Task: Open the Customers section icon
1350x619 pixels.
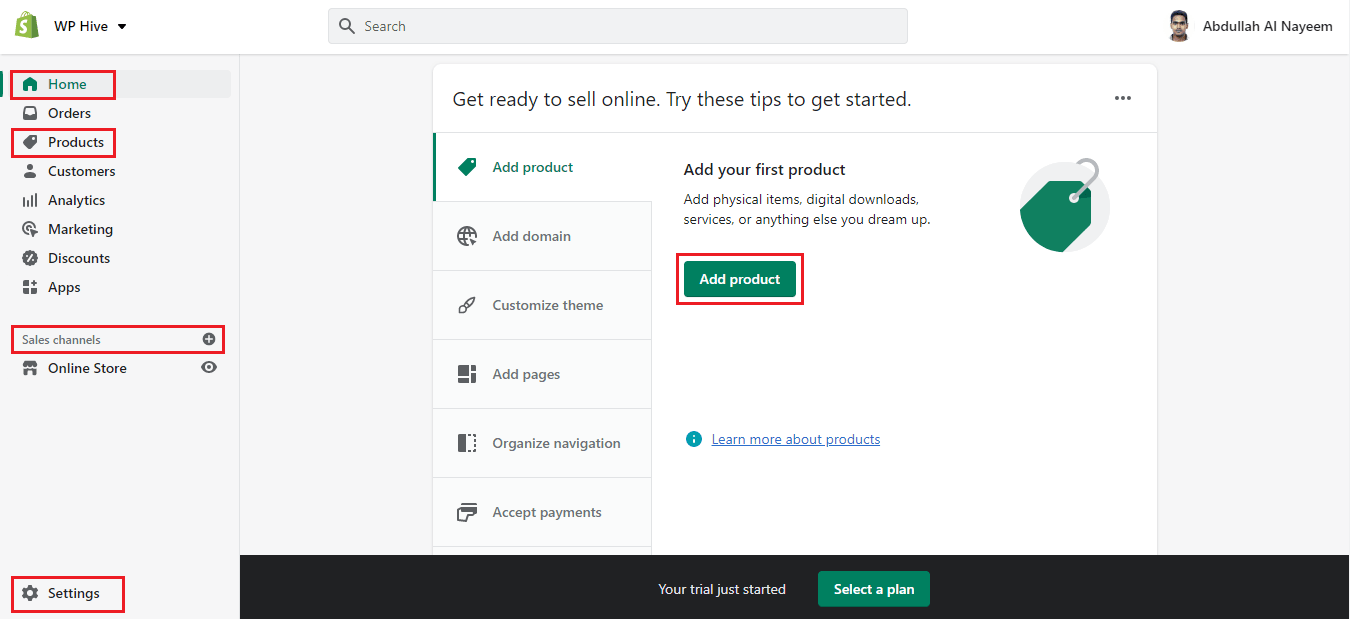Action: [x=30, y=171]
